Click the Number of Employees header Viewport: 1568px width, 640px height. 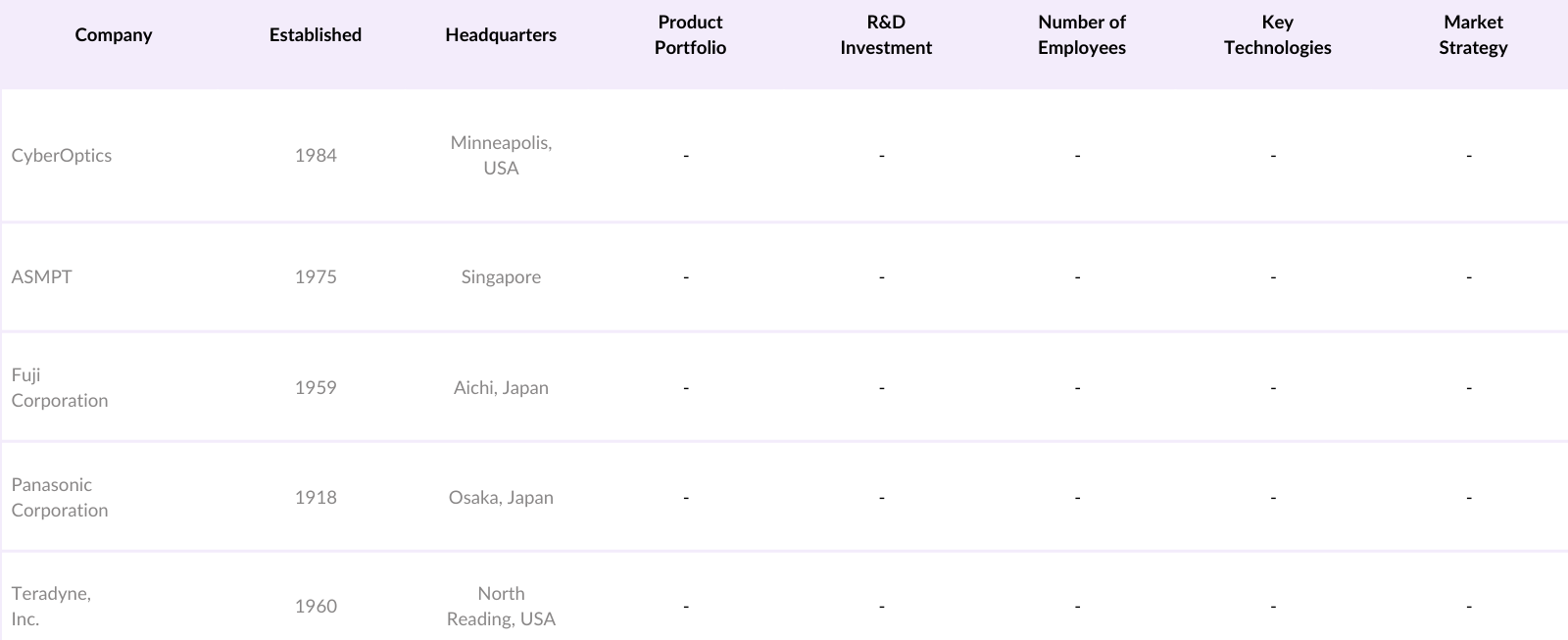(1082, 35)
